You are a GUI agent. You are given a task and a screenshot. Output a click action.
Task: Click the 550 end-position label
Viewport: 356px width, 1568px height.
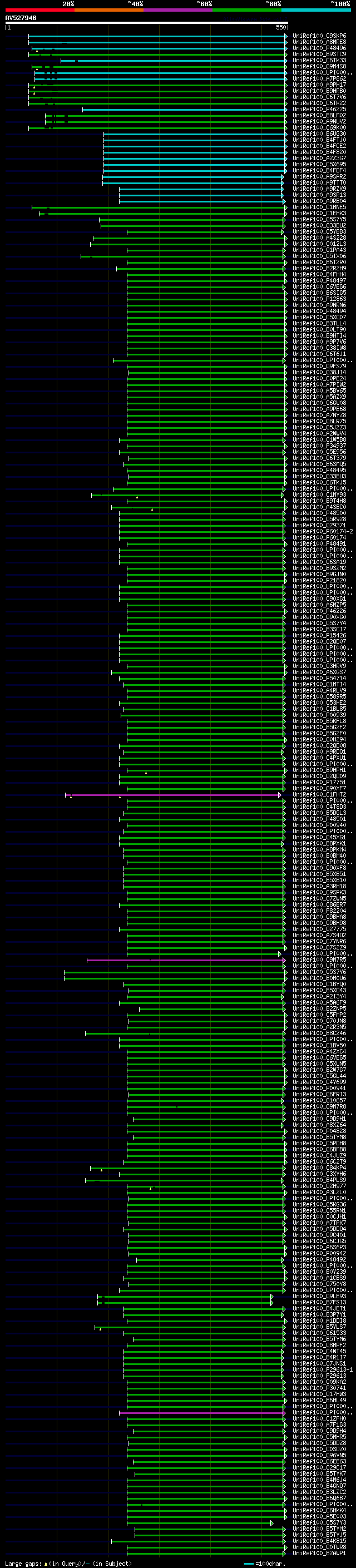tap(280, 27)
